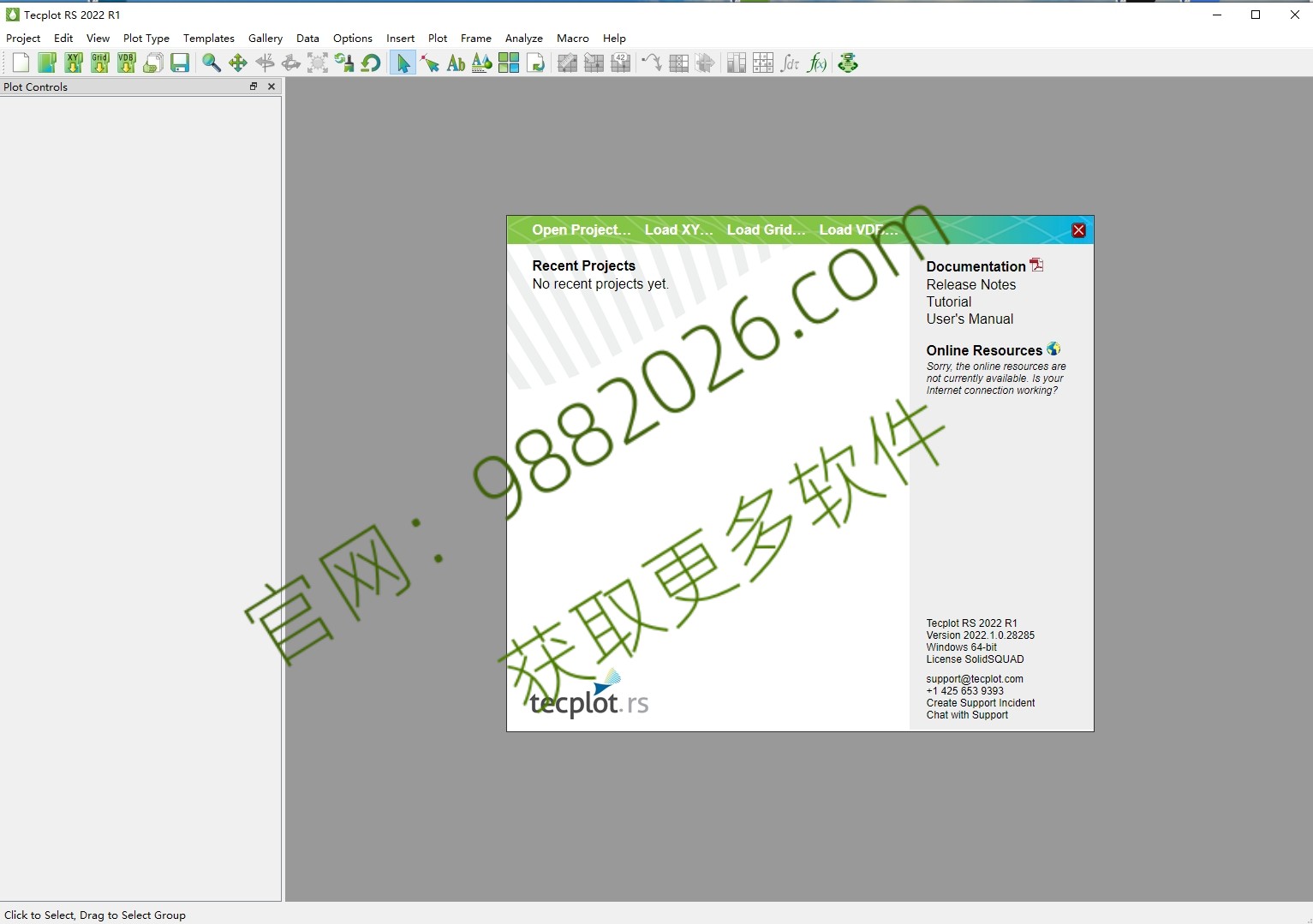Image resolution: width=1313 pixels, height=924 pixels.
Task: Open the Tutorial link
Action: [948, 301]
